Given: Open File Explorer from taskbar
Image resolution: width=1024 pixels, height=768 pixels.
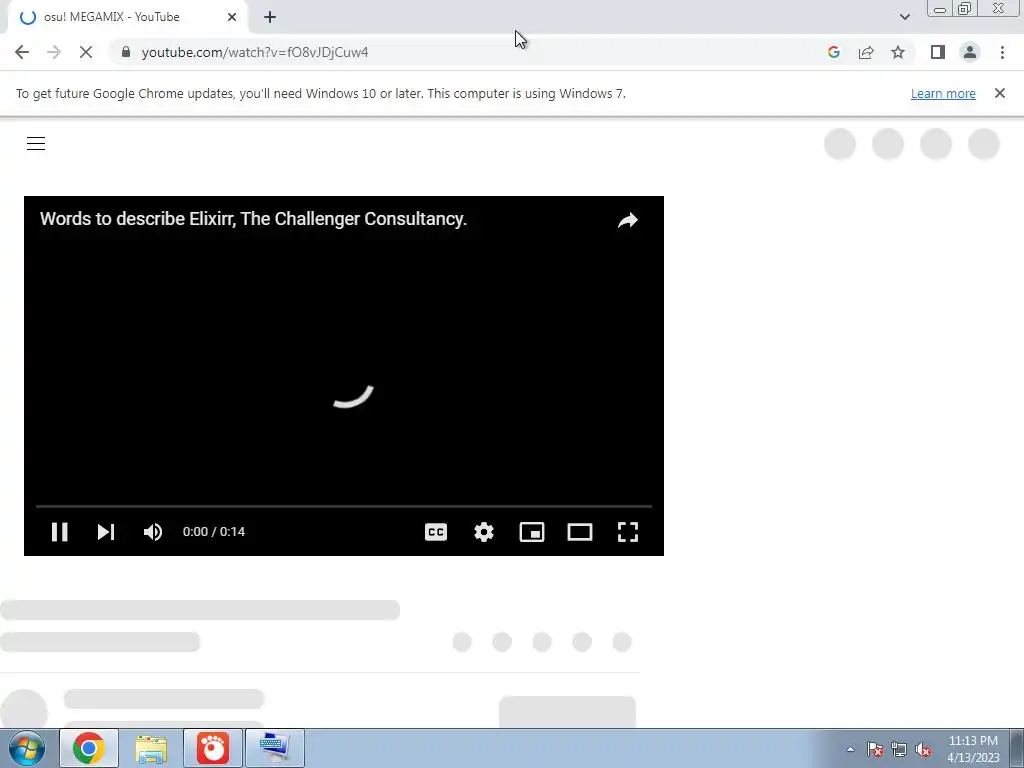Looking at the screenshot, I should (x=151, y=748).
